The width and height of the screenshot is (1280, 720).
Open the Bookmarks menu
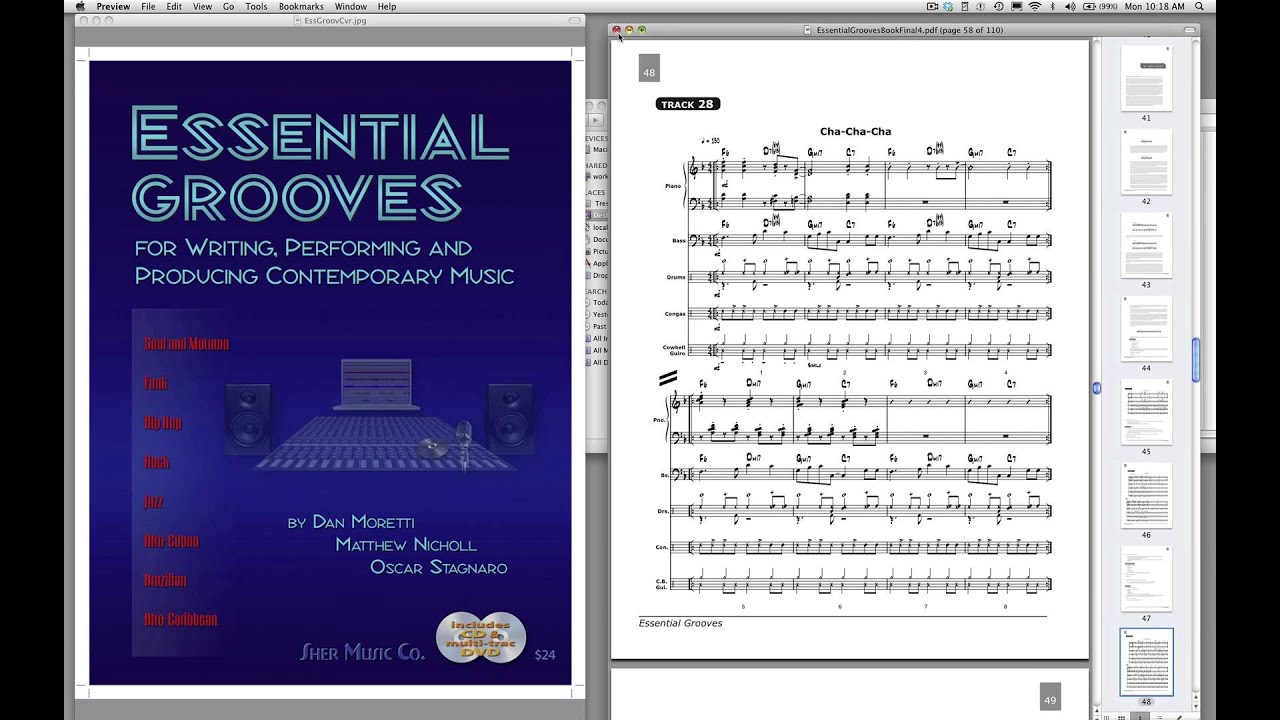click(301, 6)
